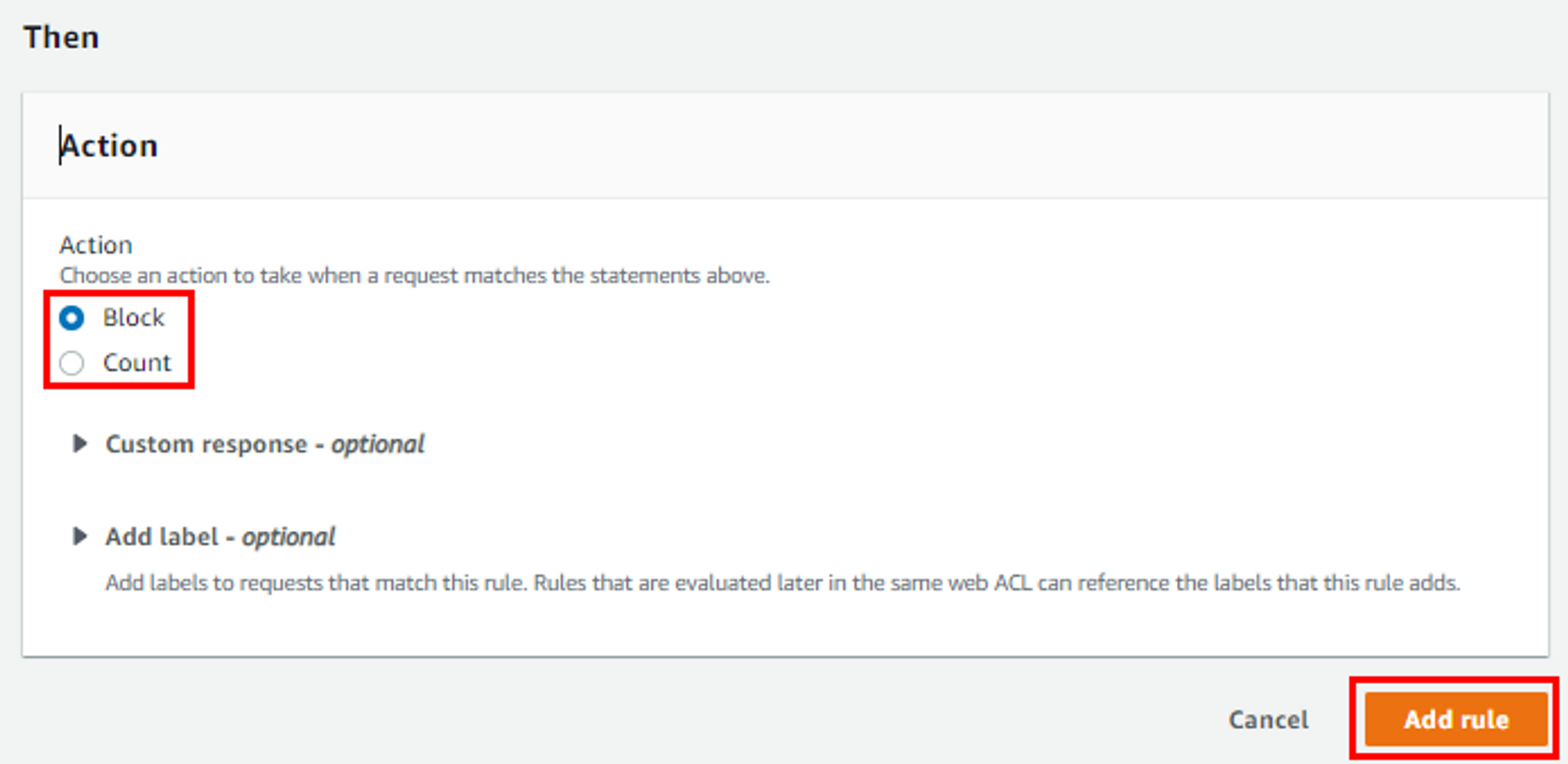Cancel the rule creation

1268,719
